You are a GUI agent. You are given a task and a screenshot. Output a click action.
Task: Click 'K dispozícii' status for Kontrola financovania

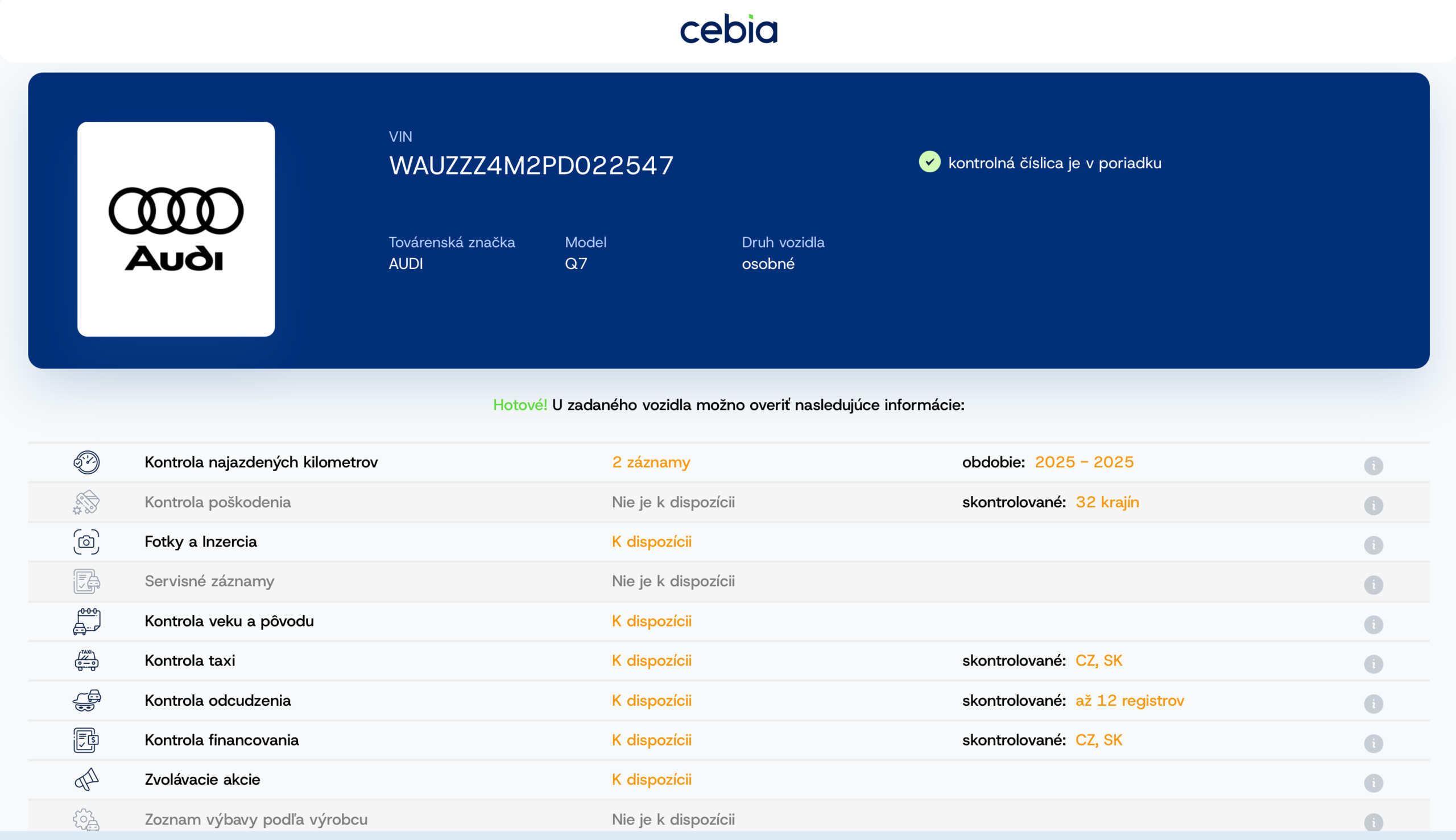coord(651,740)
